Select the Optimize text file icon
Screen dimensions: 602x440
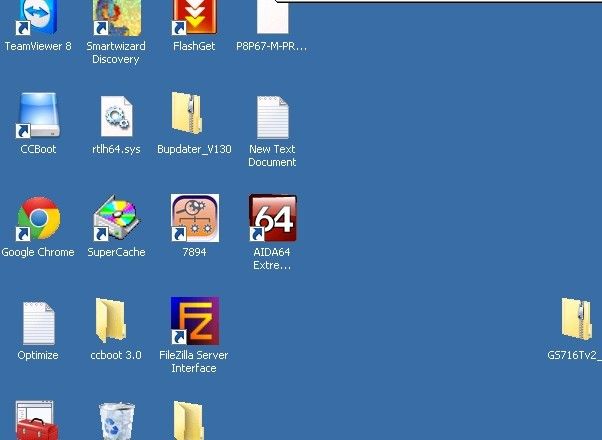pos(38,323)
